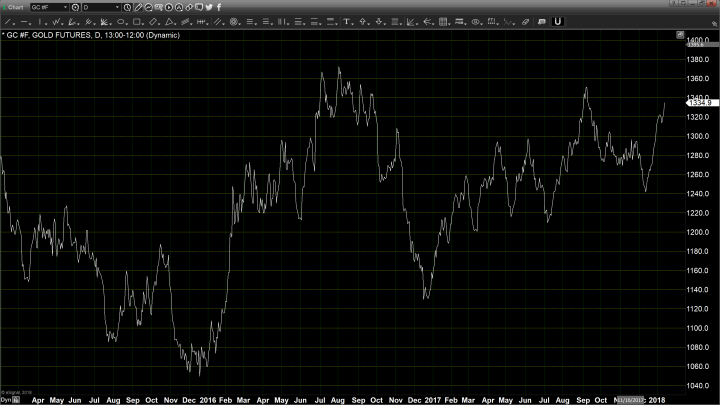Select the down arrow marker tool
720x405 pixels.
[x=379, y=22]
